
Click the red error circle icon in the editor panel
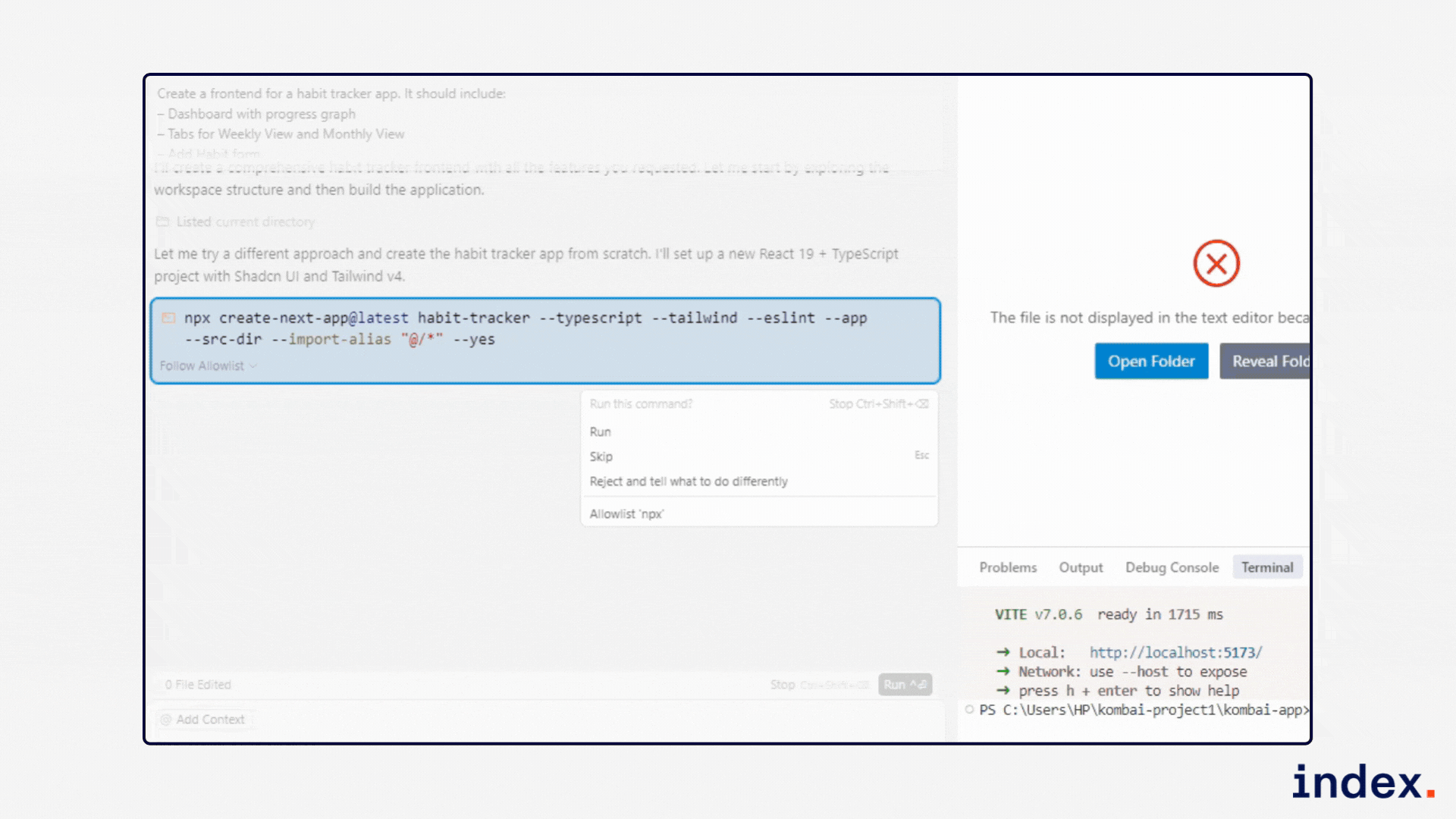point(1216,264)
